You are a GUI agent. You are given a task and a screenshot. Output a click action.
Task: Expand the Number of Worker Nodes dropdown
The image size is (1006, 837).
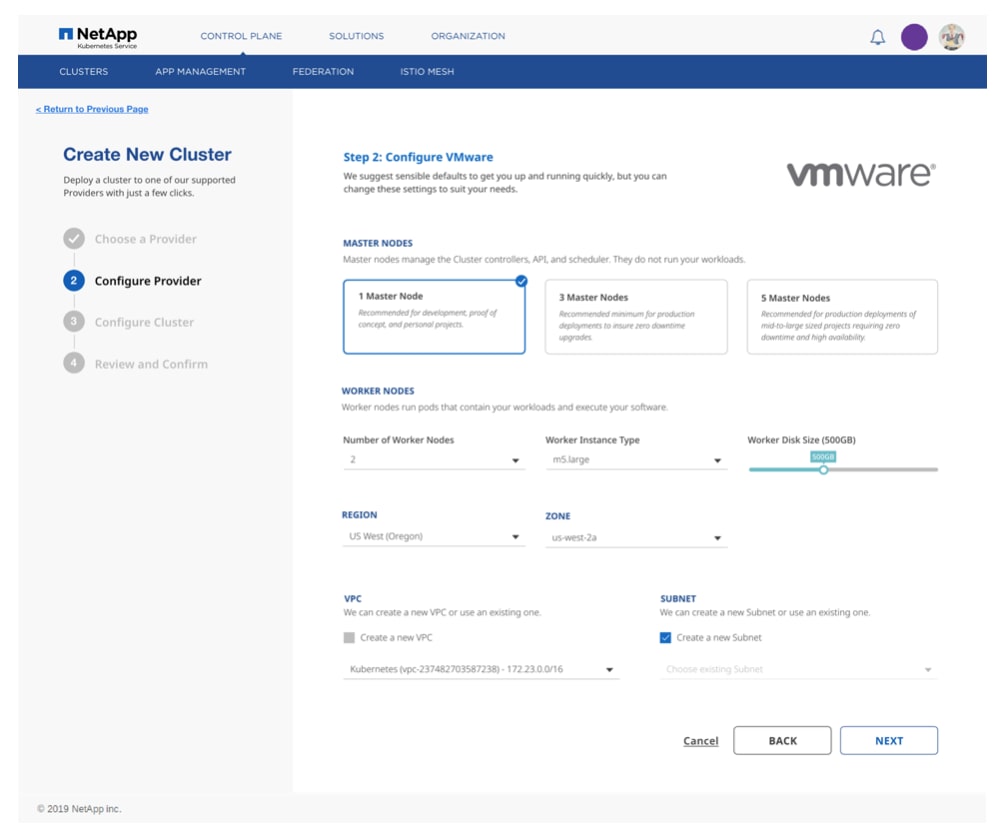(x=433, y=460)
